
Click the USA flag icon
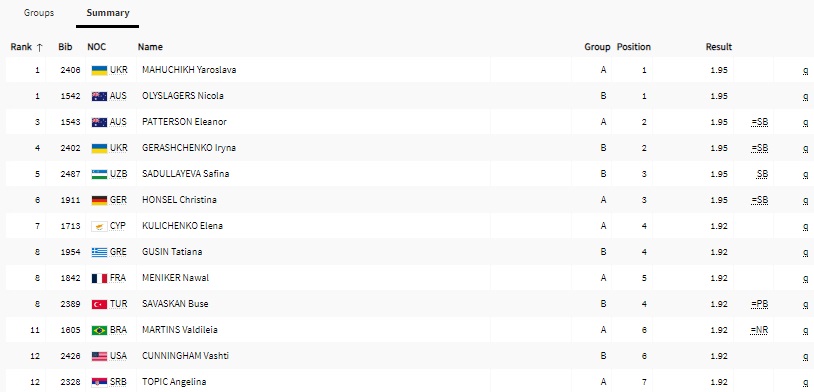99,356
